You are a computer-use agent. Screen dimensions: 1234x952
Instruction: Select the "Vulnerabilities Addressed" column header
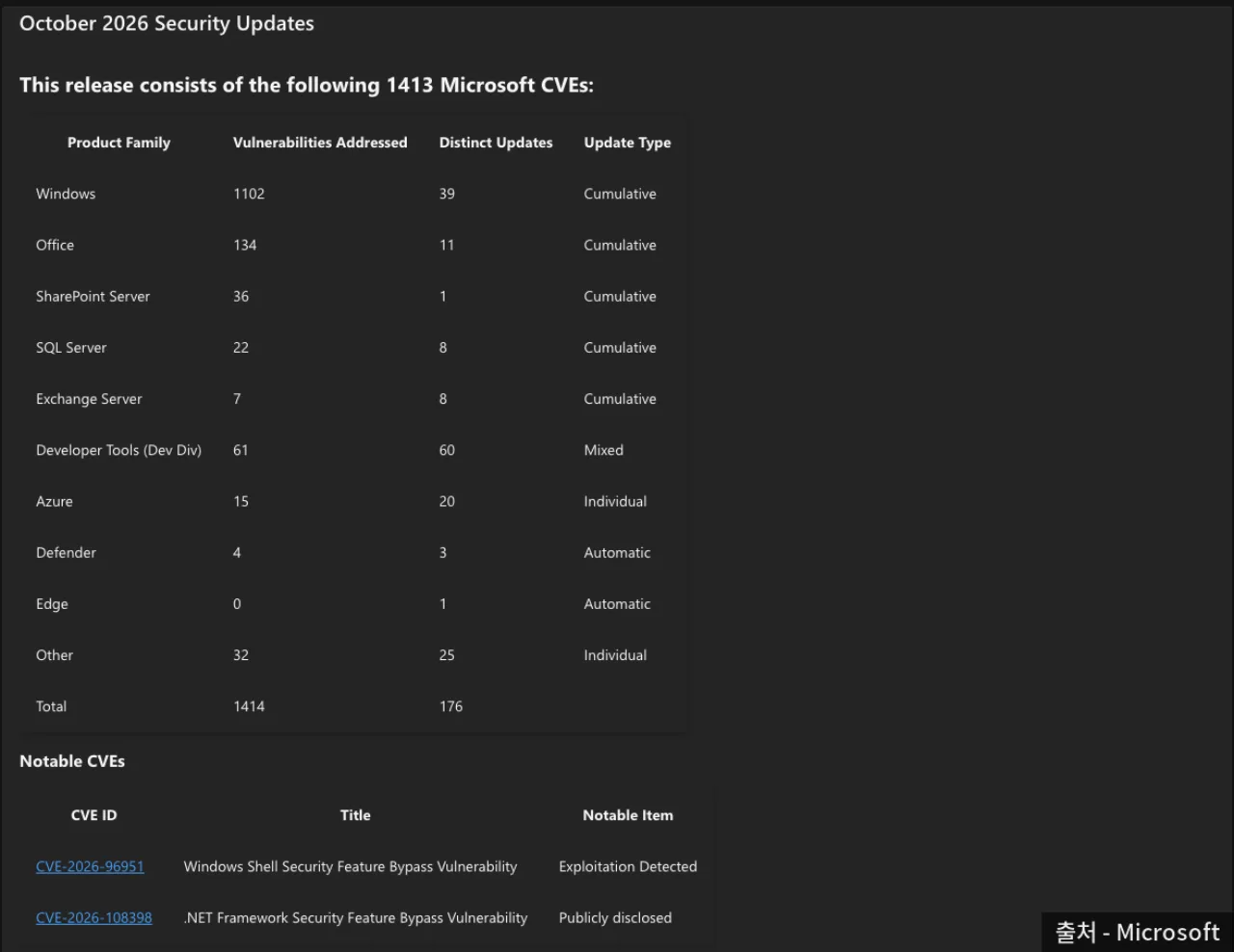click(320, 143)
